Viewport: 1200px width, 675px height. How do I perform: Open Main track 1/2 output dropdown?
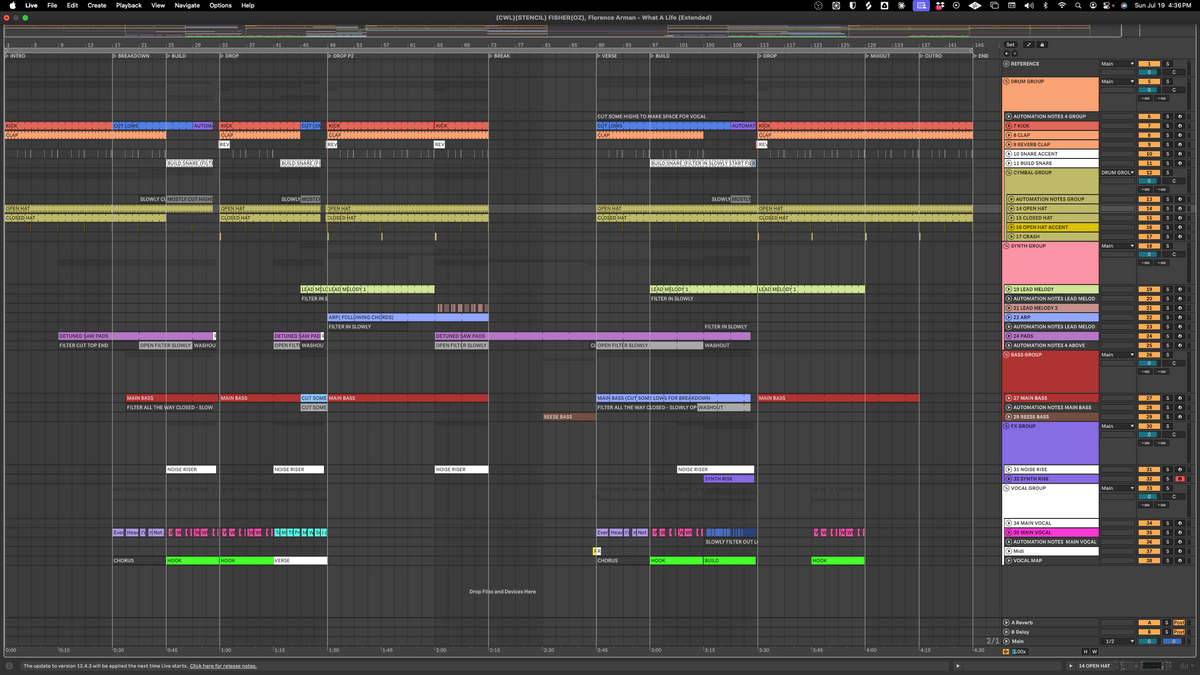click(1117, 641)
